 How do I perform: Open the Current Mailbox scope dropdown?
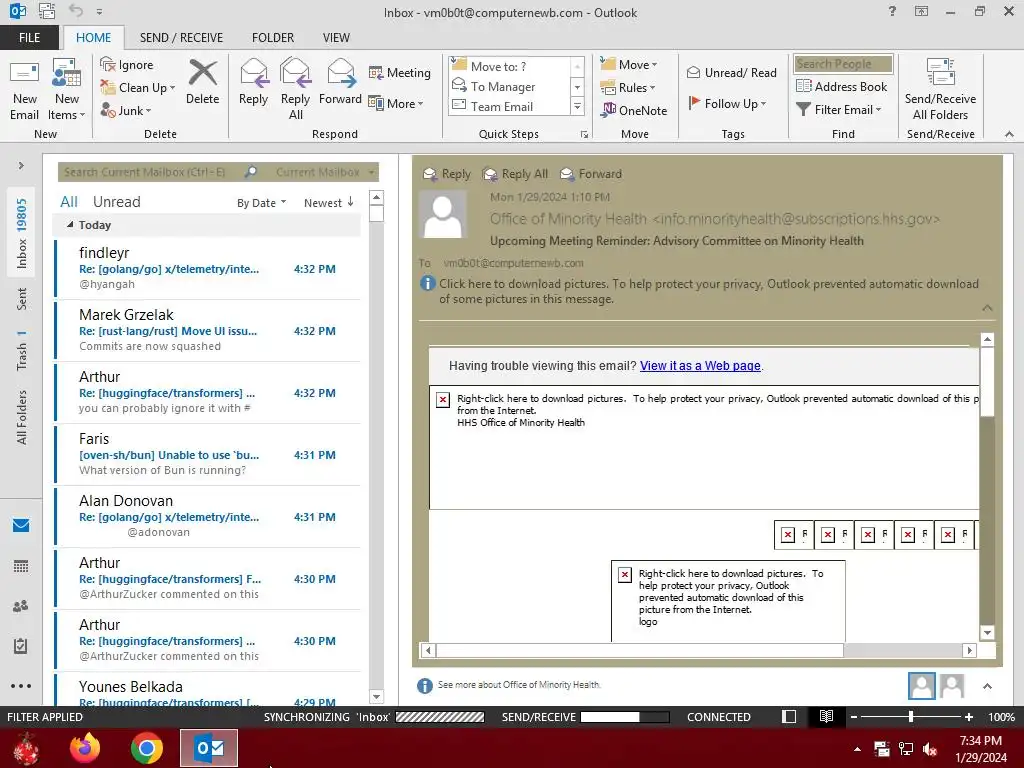click(x=325, y=172)
